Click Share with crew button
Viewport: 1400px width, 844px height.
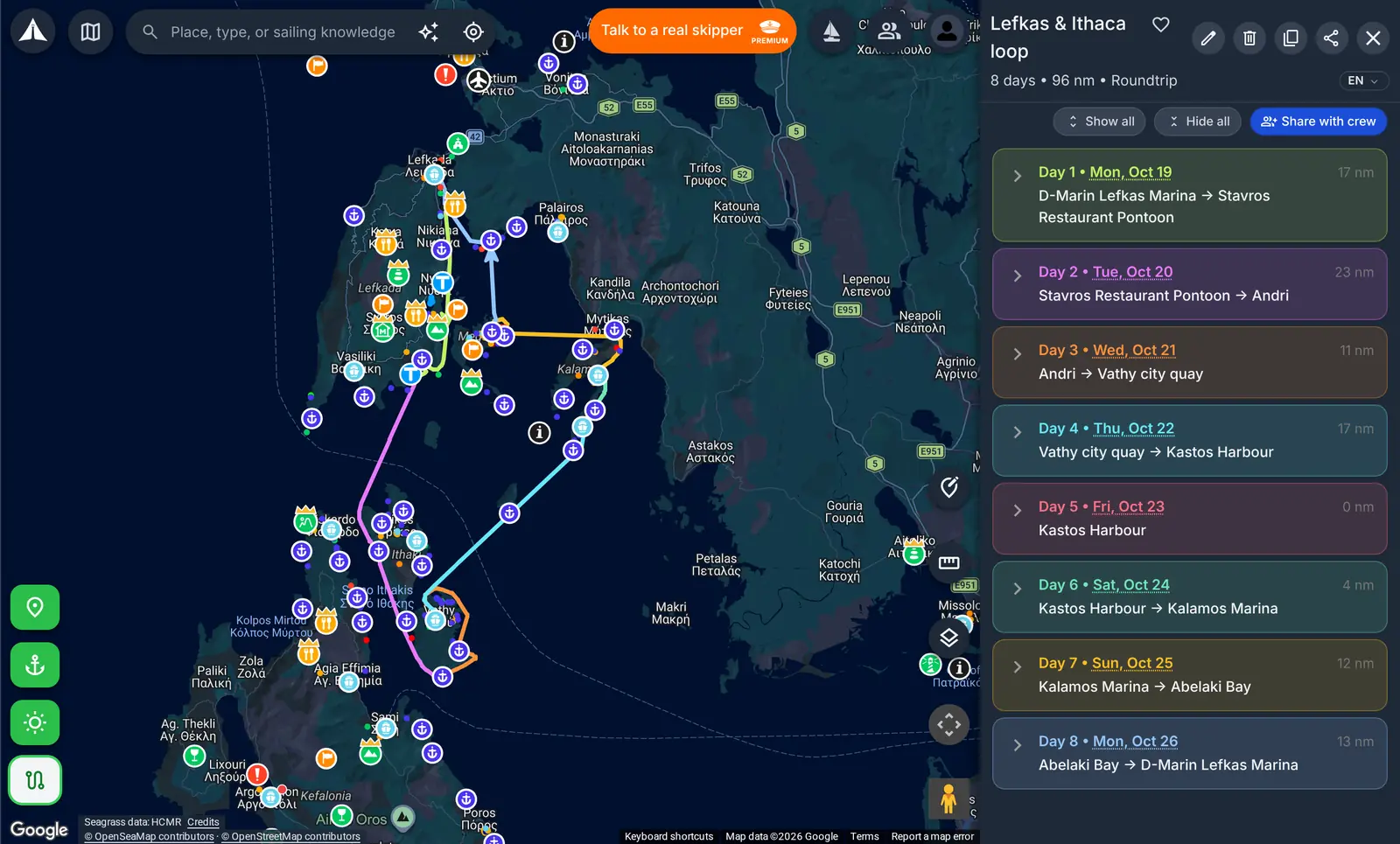click(1319, 122)
